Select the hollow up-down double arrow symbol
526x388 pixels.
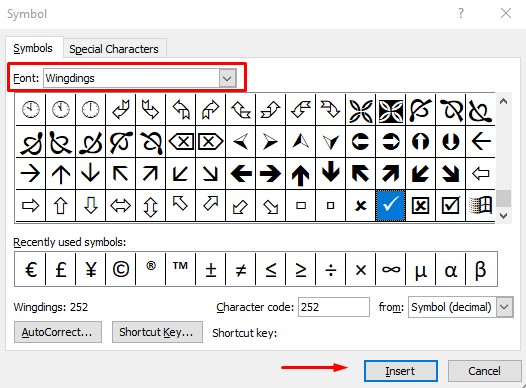tap(150, 205)
